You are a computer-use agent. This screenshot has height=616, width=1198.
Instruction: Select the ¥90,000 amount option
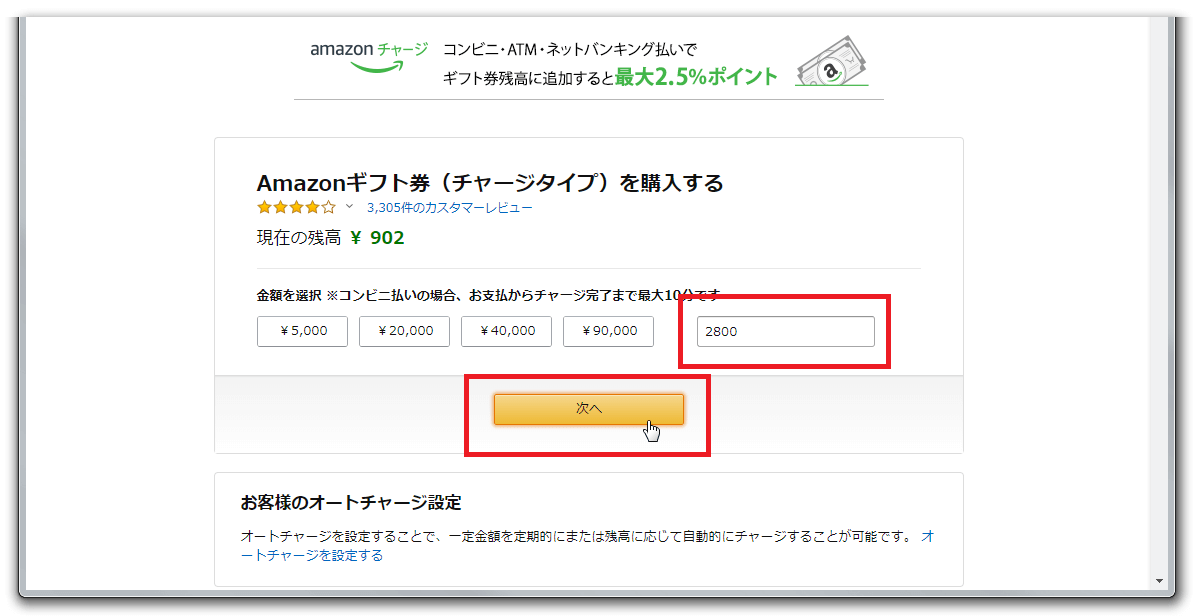click(x=608, y=331)
